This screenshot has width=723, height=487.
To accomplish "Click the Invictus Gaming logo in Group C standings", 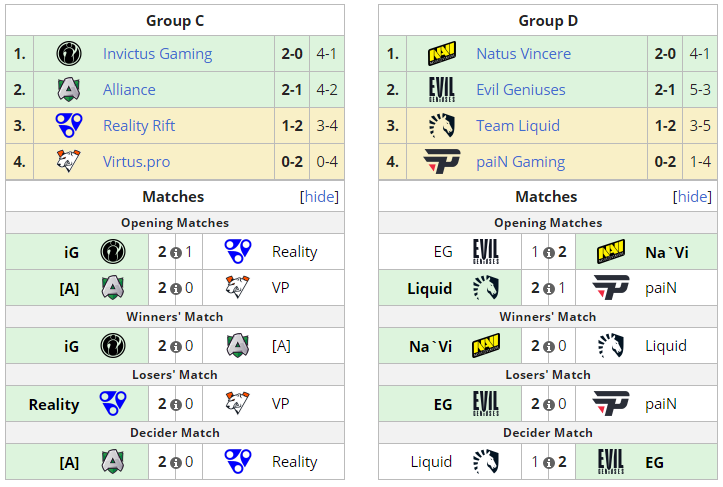I will coord(70,54).
